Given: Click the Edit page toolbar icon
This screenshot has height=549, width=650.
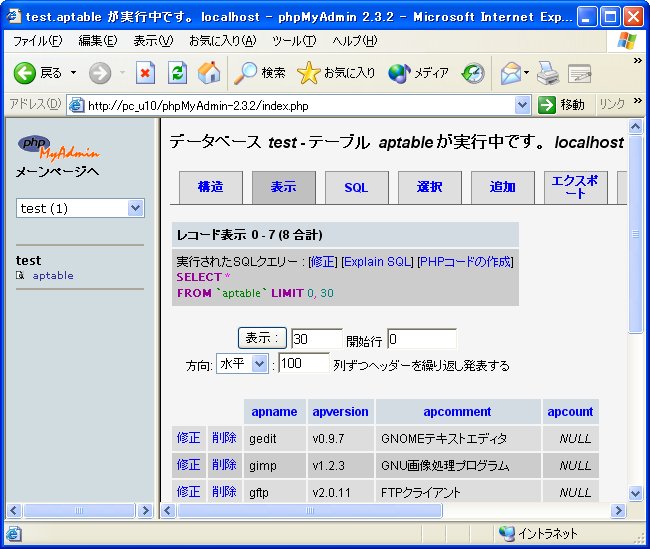Looking at the screenshot, I should tap(580, 74).
